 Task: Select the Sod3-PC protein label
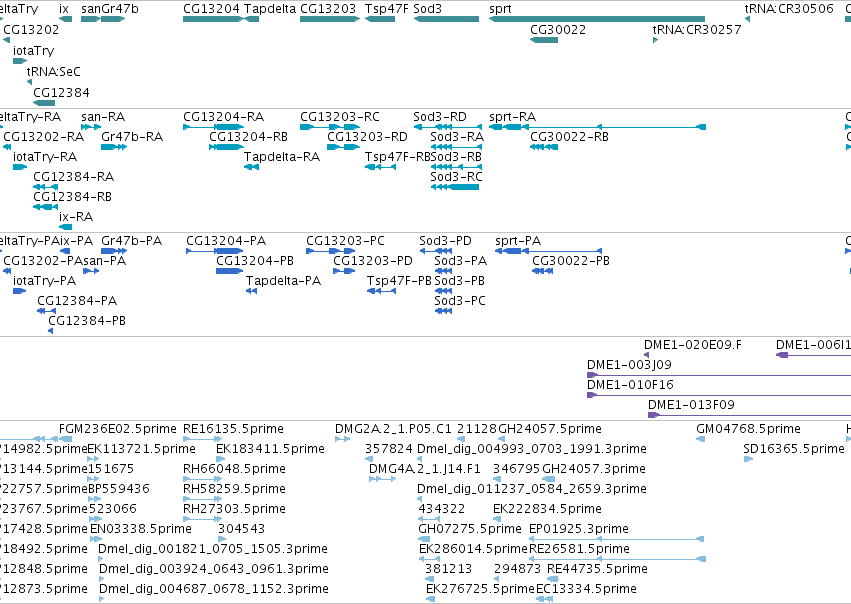click(460, 301)
